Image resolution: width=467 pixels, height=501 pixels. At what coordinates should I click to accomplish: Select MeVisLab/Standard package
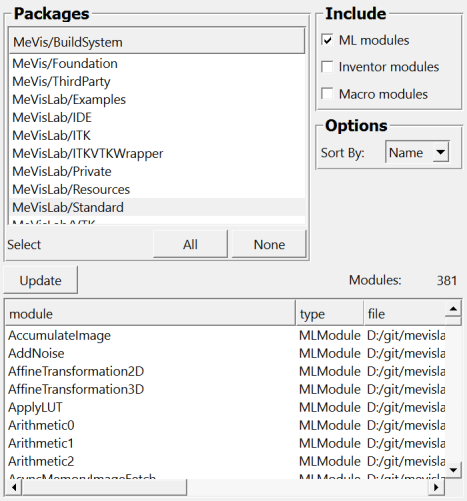(157, 207)
